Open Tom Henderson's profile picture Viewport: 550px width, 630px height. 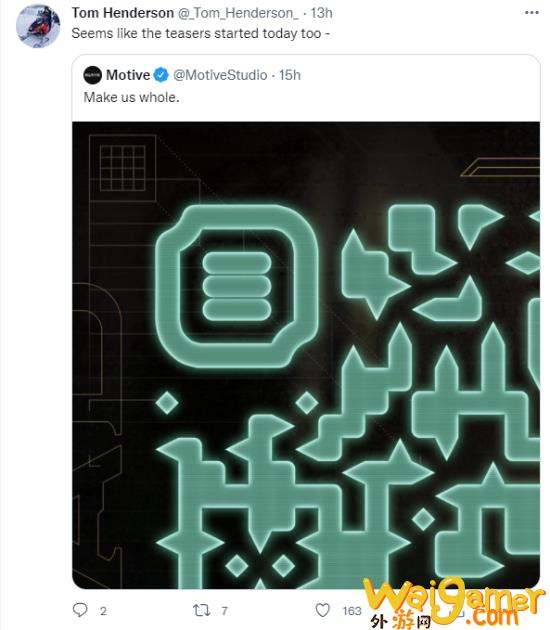pos(38,26)
